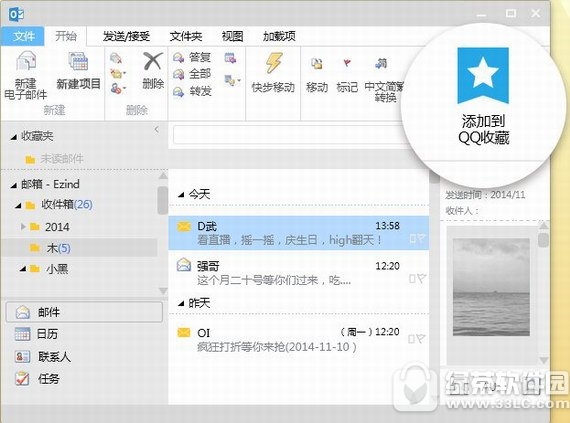Collapse the 小黑 folder arrow
The width and height of the screenshot is (570, 423).
23,269
